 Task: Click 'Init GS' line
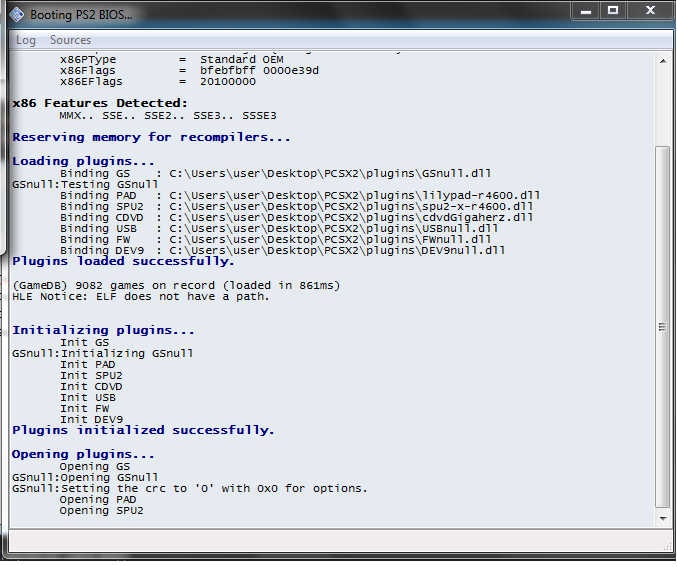click(x=85, y=343)
